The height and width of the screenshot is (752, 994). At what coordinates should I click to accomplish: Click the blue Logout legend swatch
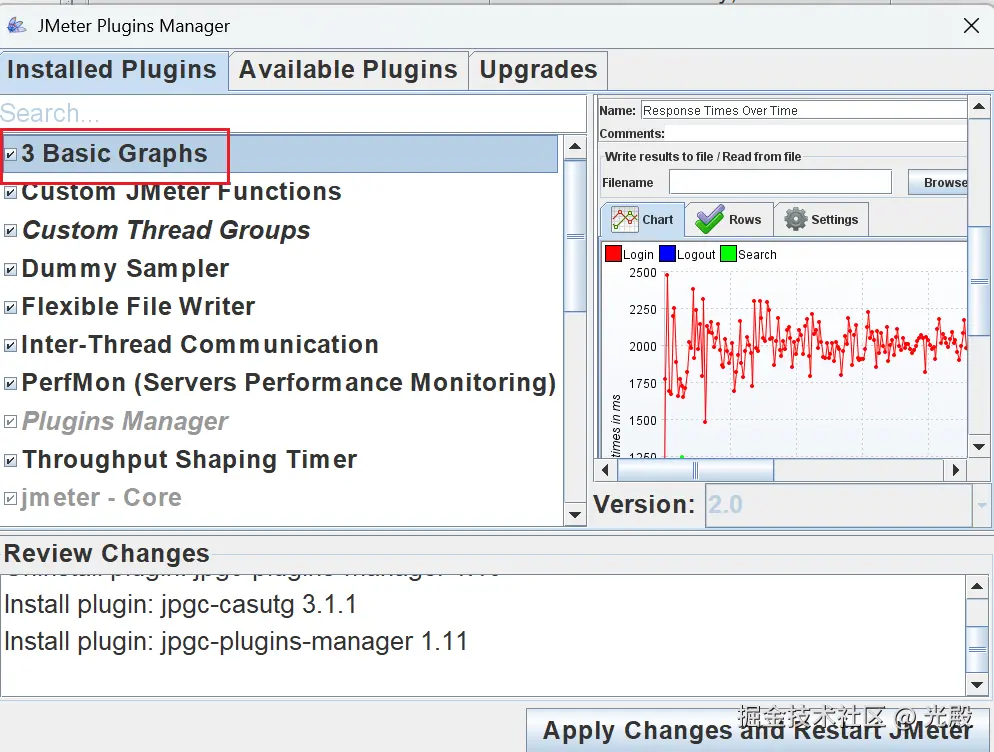668,254
